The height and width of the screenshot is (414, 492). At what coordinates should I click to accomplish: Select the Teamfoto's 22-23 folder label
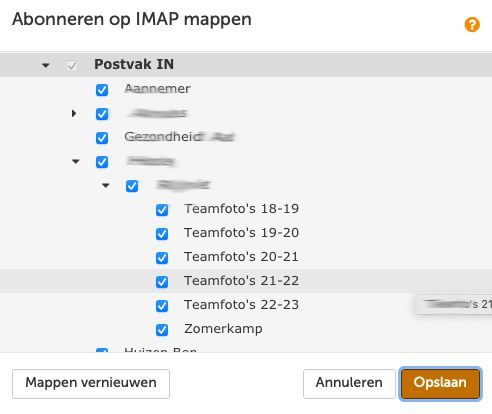point(241,305)
